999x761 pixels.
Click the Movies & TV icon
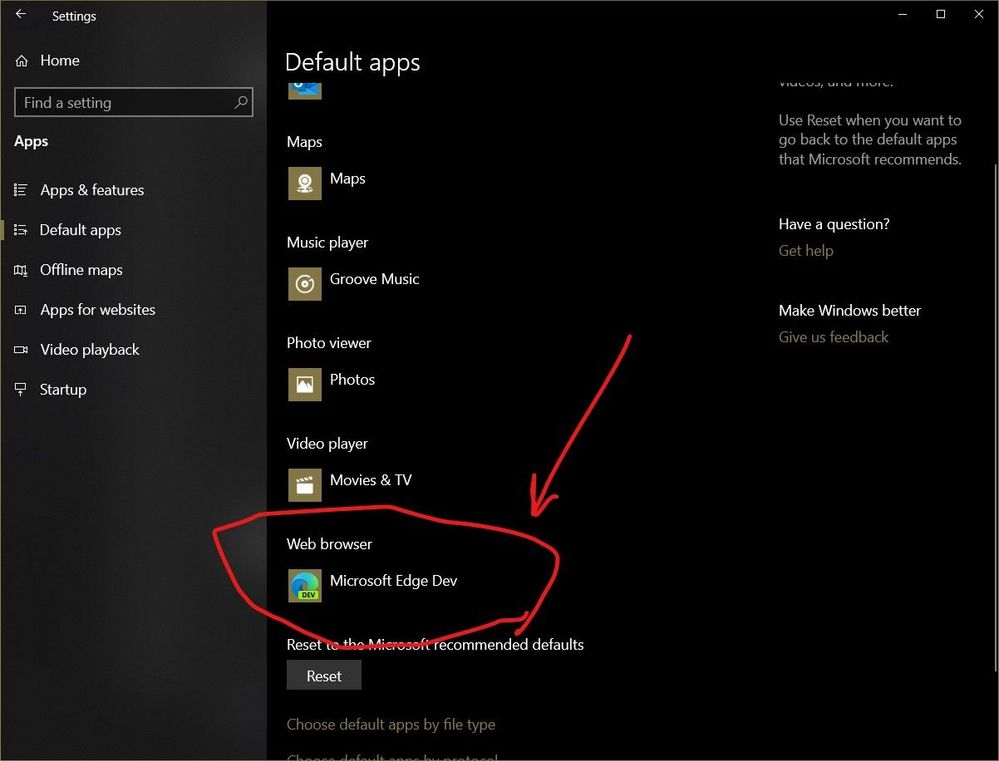click(305, 485)
